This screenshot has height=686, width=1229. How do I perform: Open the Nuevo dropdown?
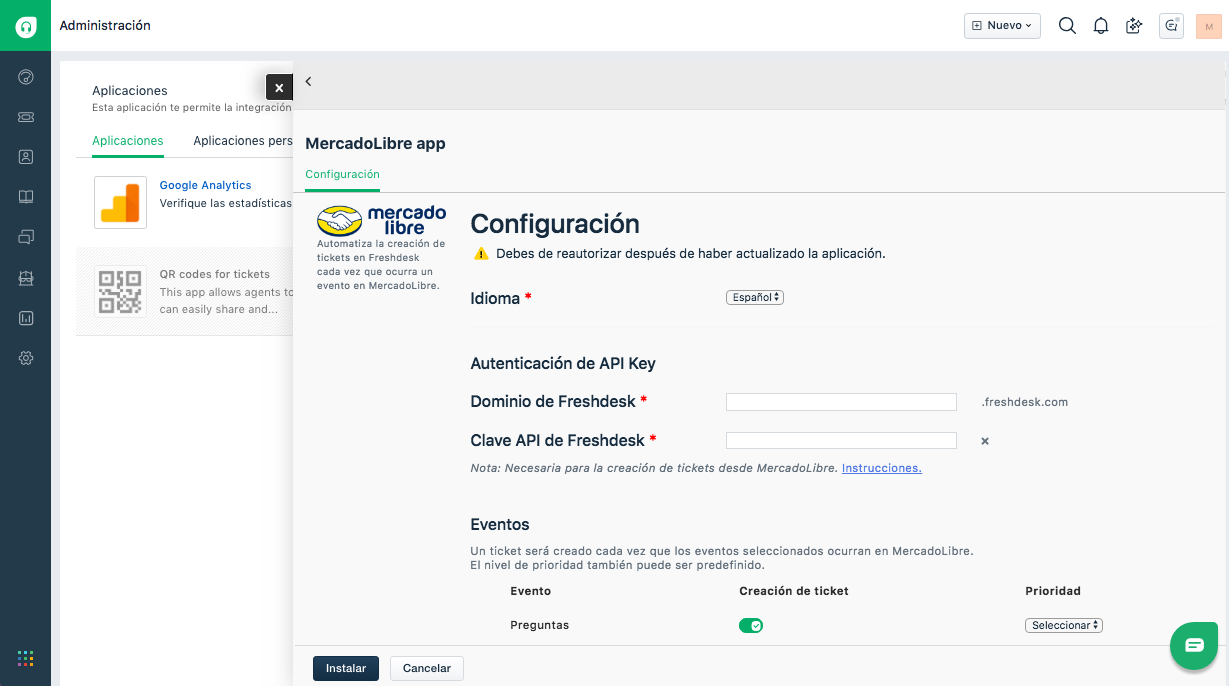(1002, 26)
